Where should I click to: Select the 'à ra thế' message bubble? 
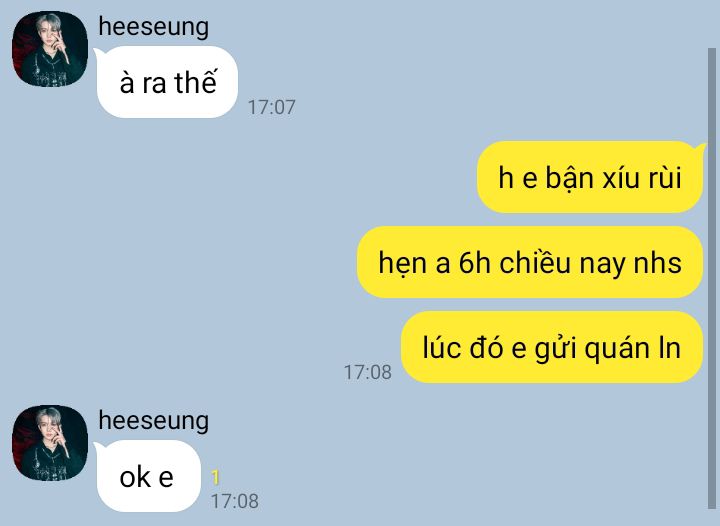click(x=167, y=82)
